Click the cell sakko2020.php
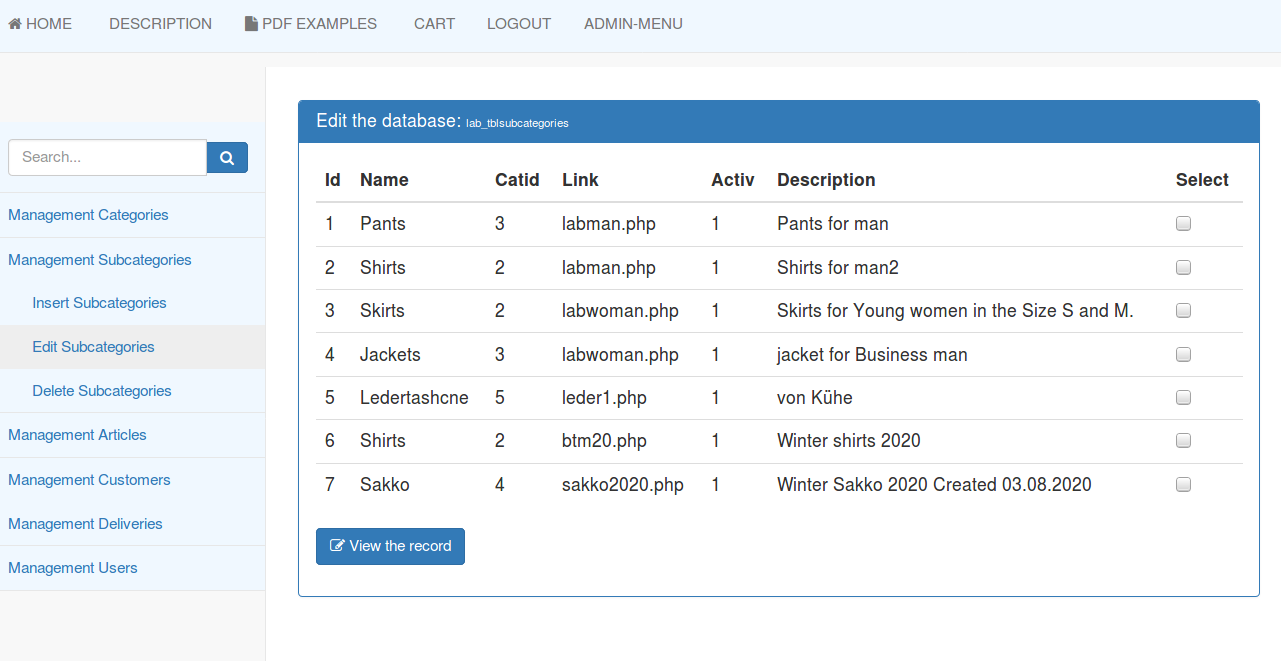Viewport: 1281px width, 661px height. pyautogui.click(x=623, y=485)
